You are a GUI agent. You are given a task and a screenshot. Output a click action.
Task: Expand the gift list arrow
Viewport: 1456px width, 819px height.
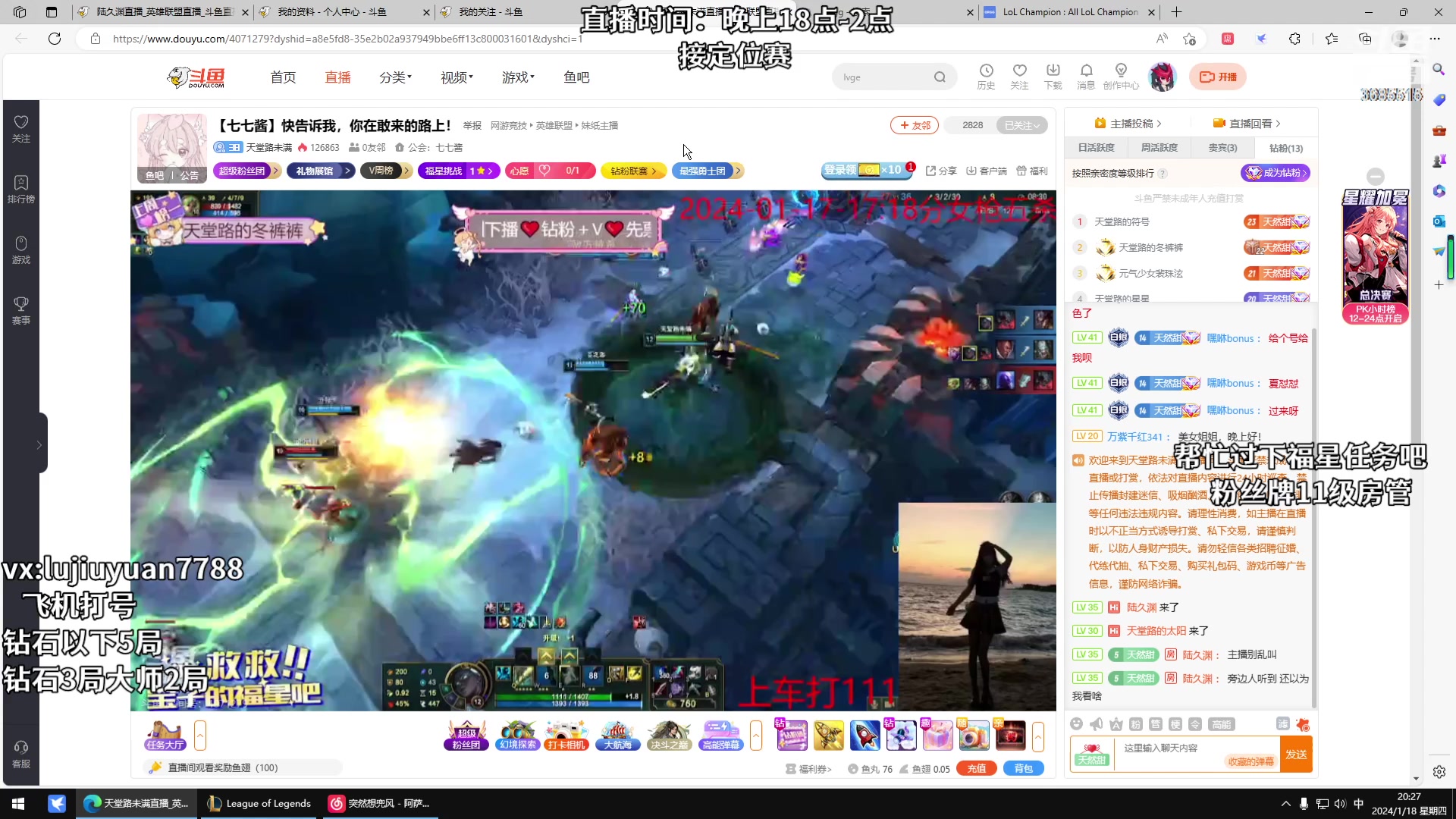point(1038,736)
